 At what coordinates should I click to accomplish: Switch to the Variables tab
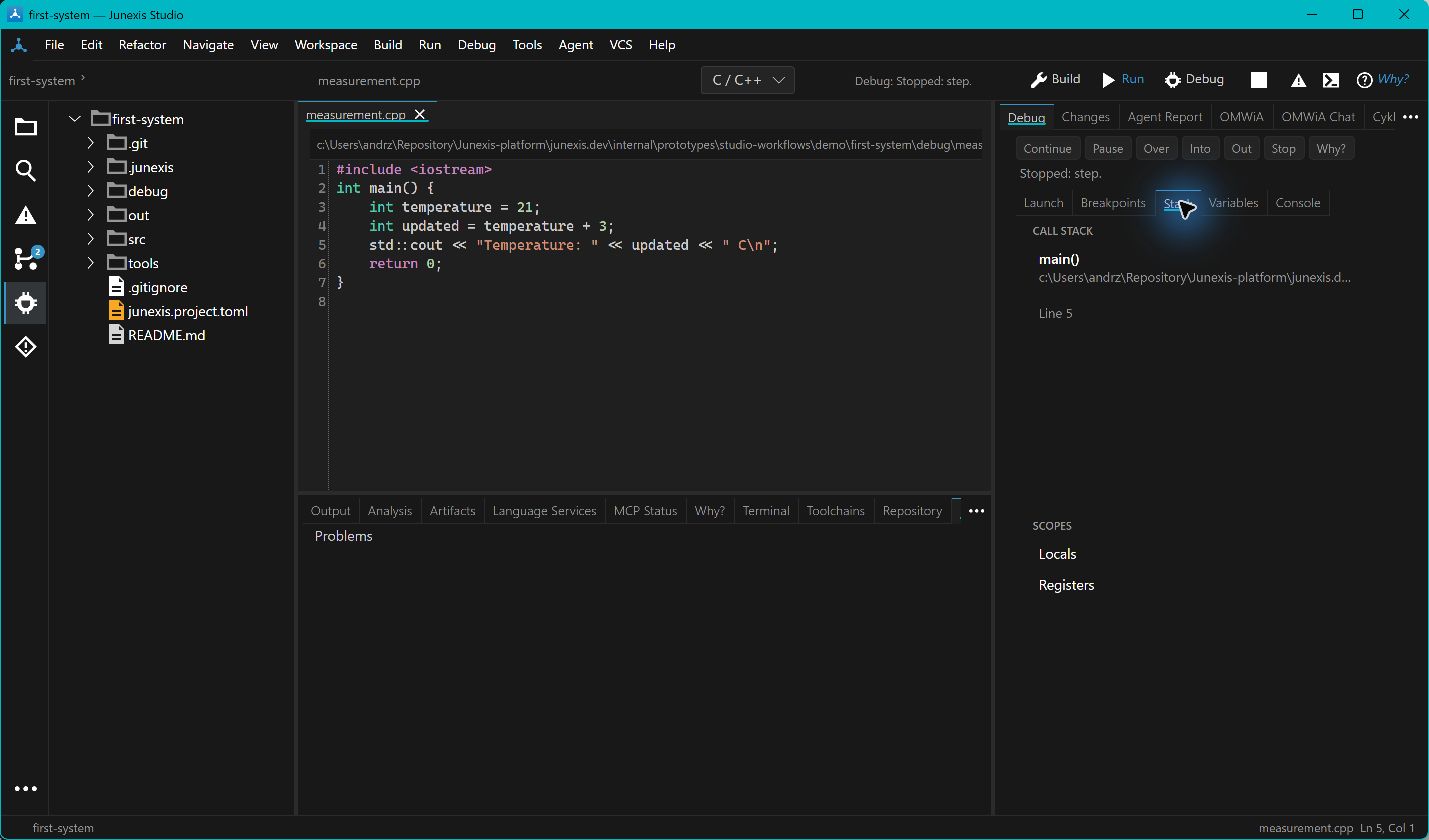pyautogui.click(x=1233, y=203)
